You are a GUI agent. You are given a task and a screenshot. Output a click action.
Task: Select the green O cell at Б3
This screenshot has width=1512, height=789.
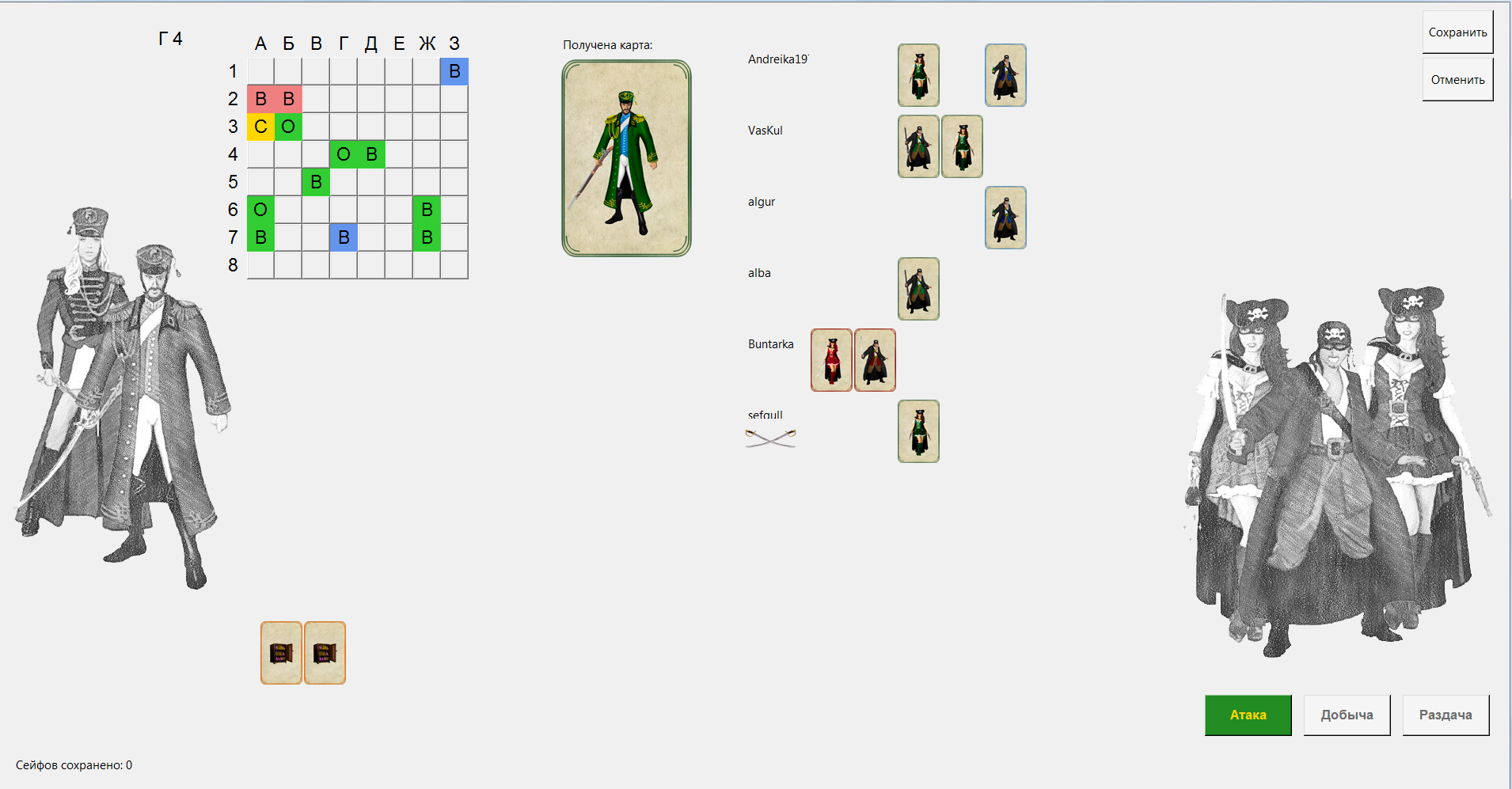point(288,127)
